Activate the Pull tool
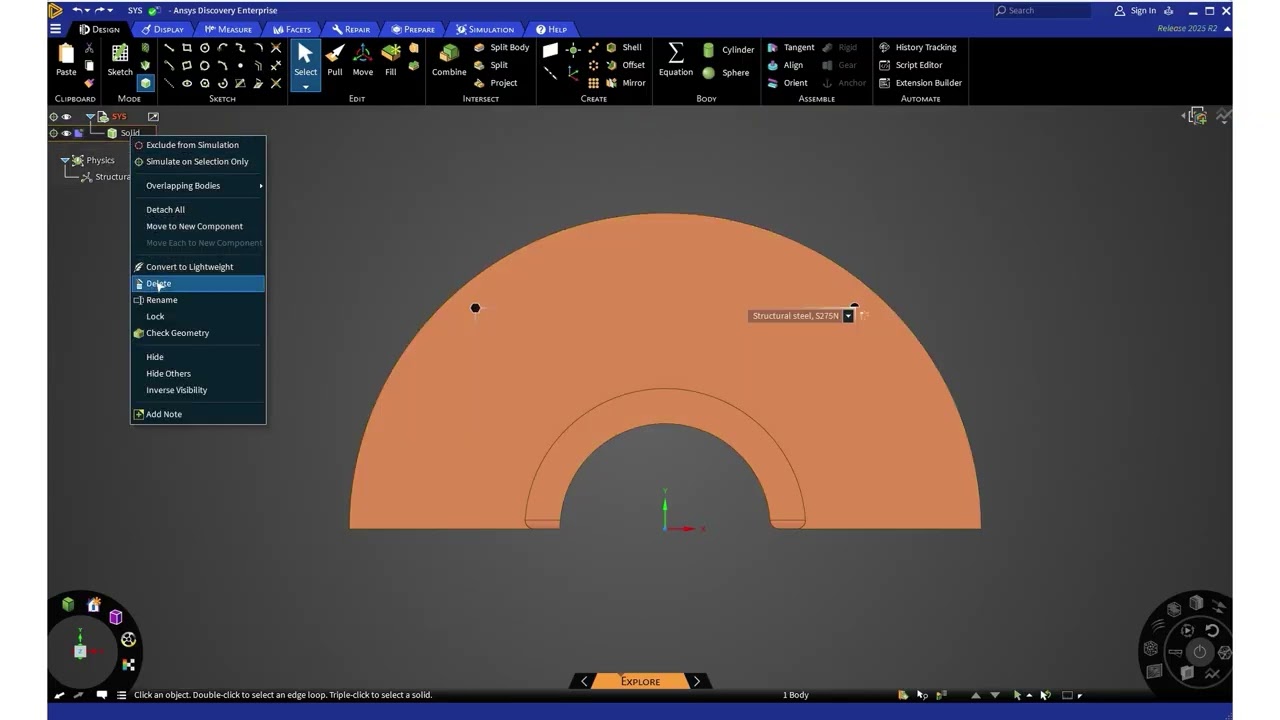1280x720 pixels. [x=334, y=60]
